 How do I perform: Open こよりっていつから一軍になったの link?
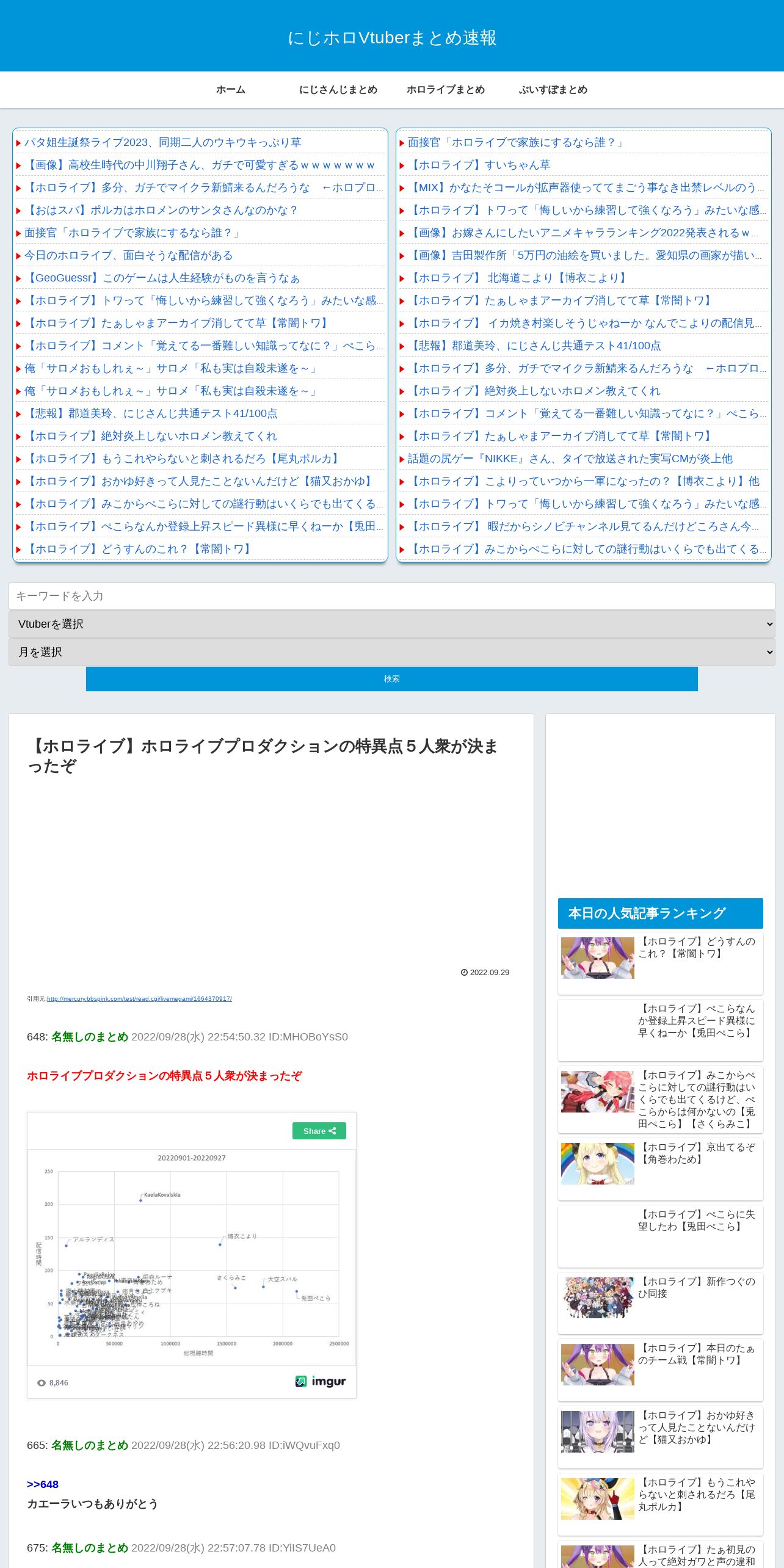[x=584, y=481]
